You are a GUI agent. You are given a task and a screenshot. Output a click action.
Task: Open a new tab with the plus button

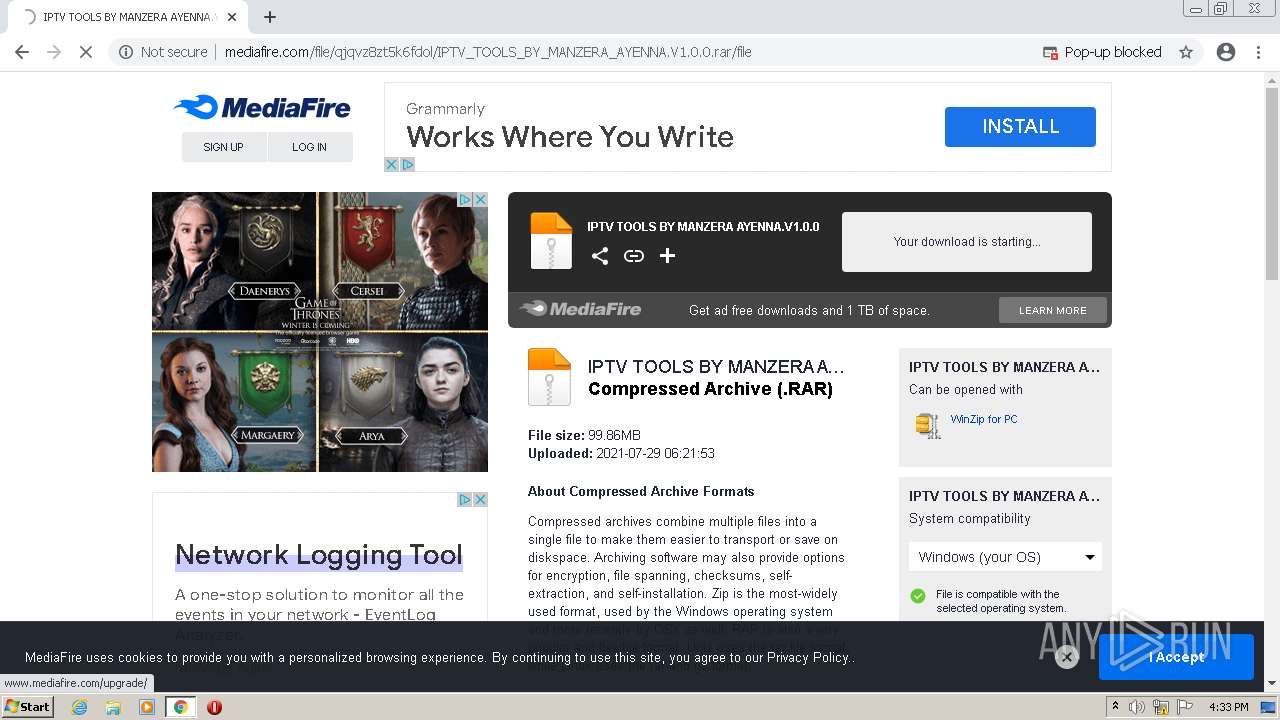pos(270,17)
